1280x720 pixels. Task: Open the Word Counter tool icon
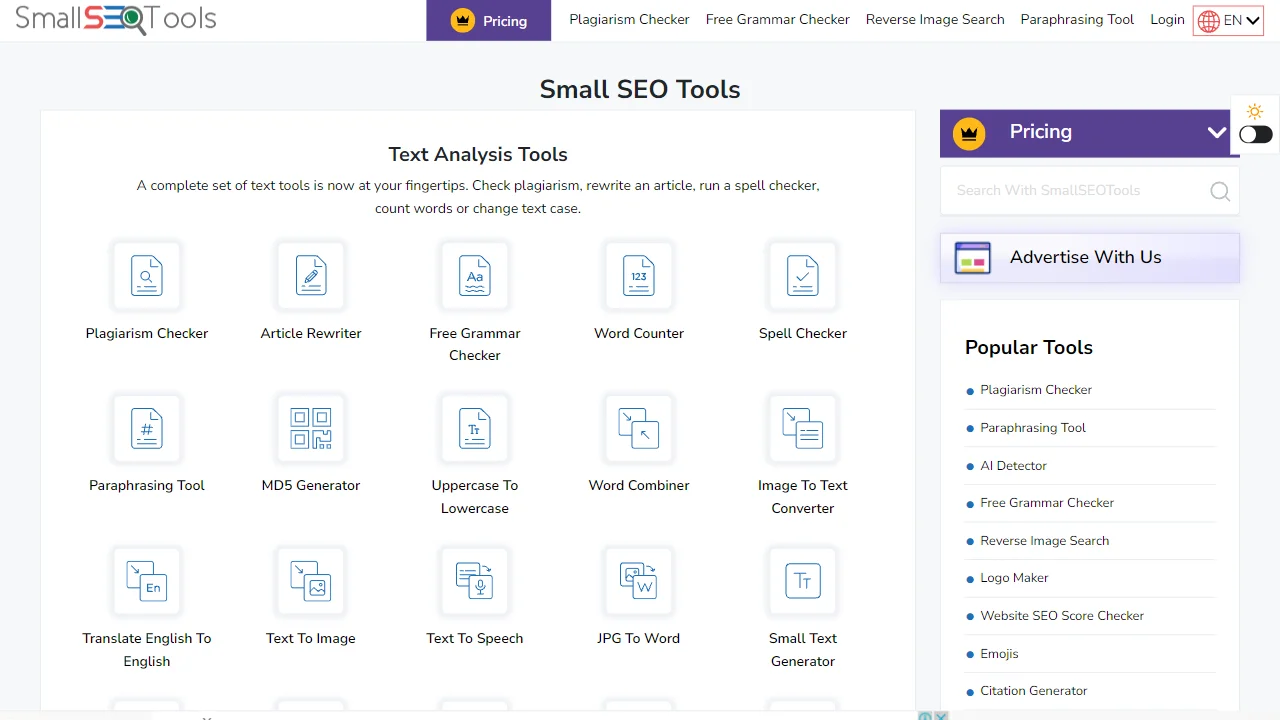(x=639, y=275)
